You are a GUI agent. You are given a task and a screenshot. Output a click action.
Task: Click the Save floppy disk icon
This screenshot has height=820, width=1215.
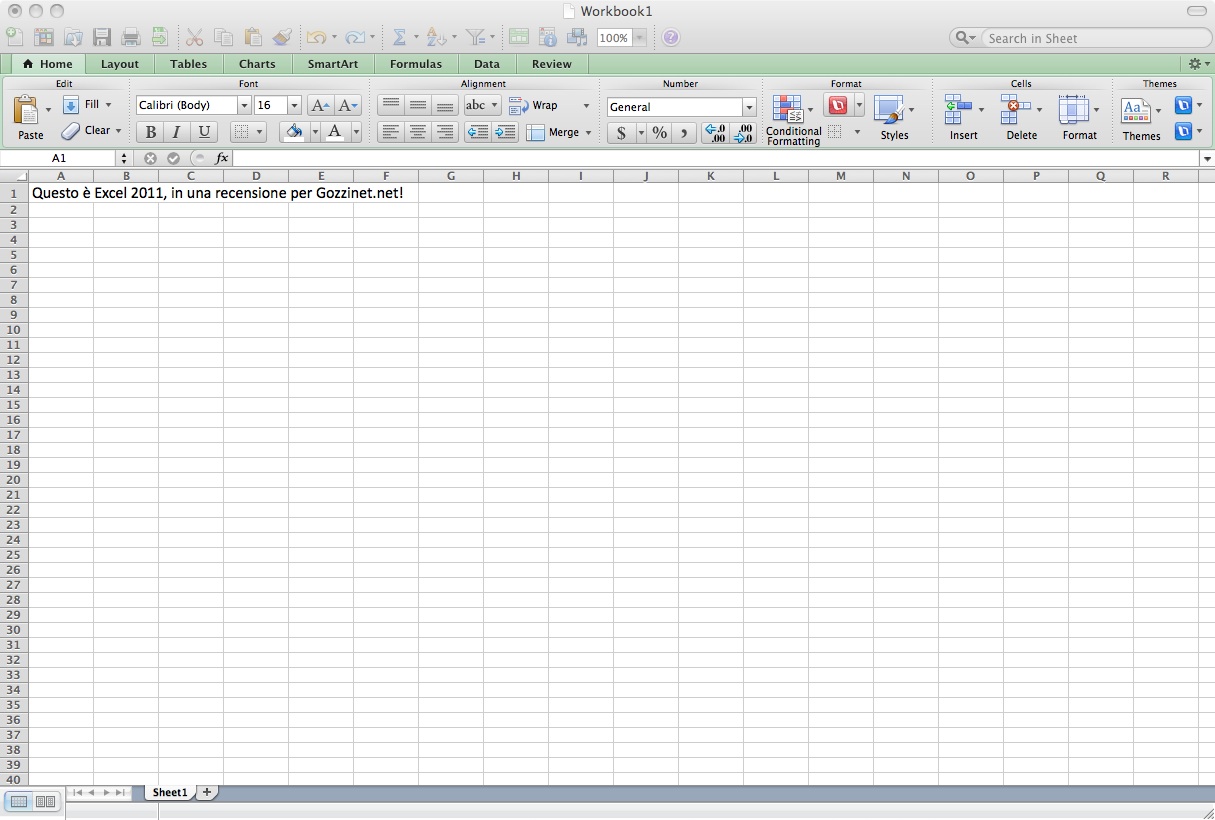[x=102, y=38]
